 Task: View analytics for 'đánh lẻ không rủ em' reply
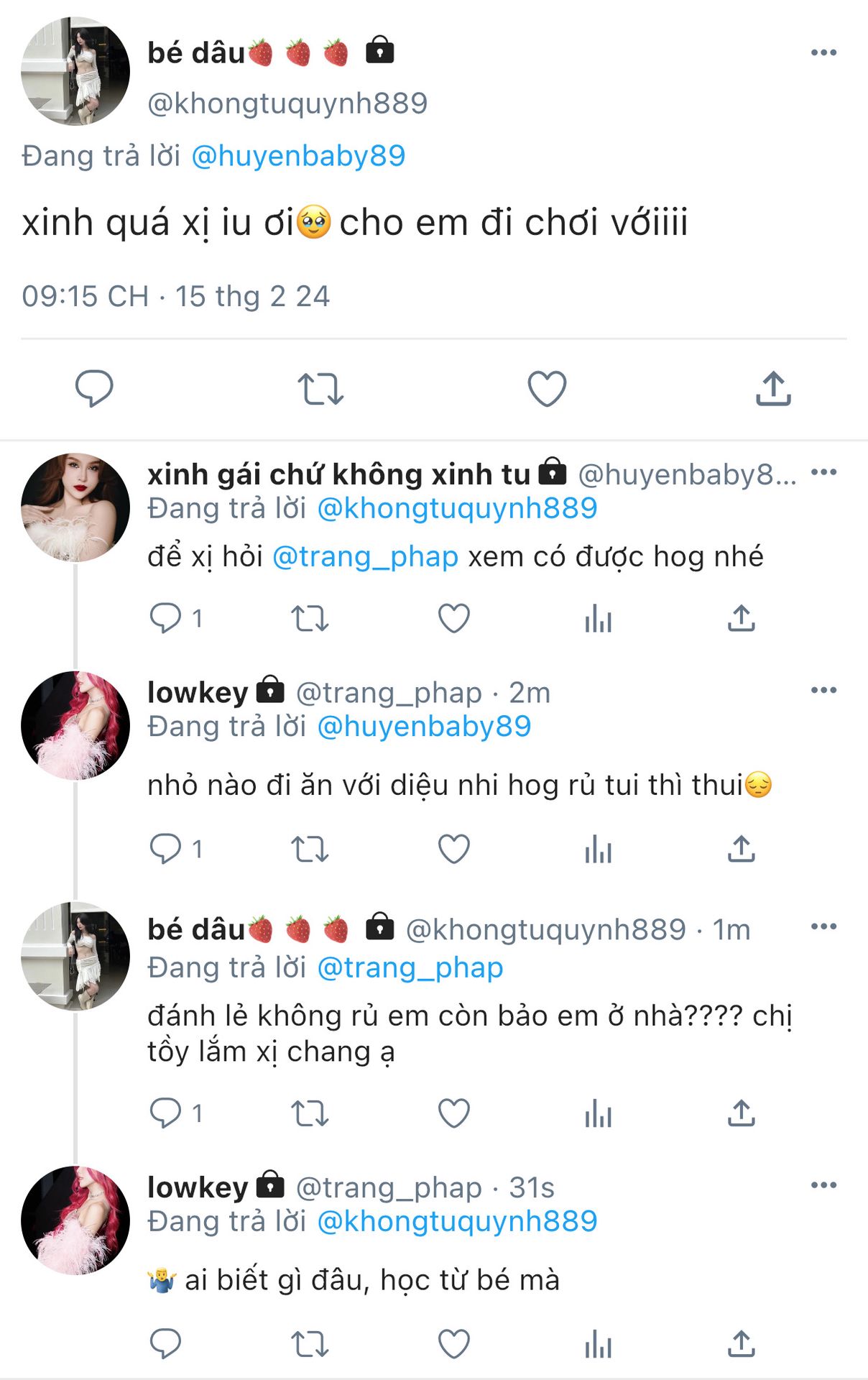tap(598, 1113)
